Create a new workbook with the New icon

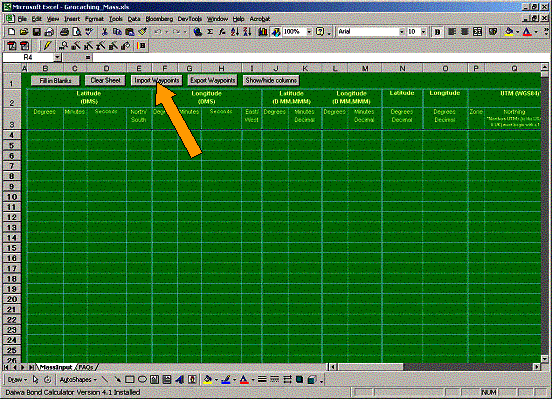point(11,32)
